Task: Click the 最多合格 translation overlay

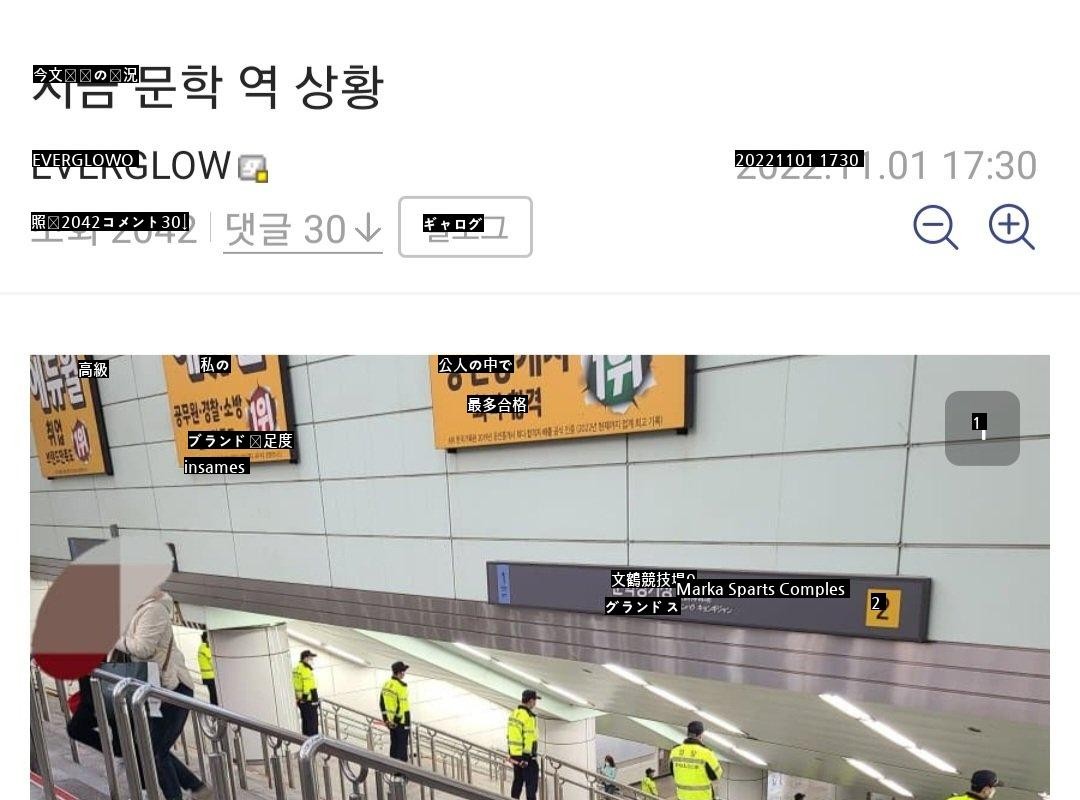Action: point(497,404)
